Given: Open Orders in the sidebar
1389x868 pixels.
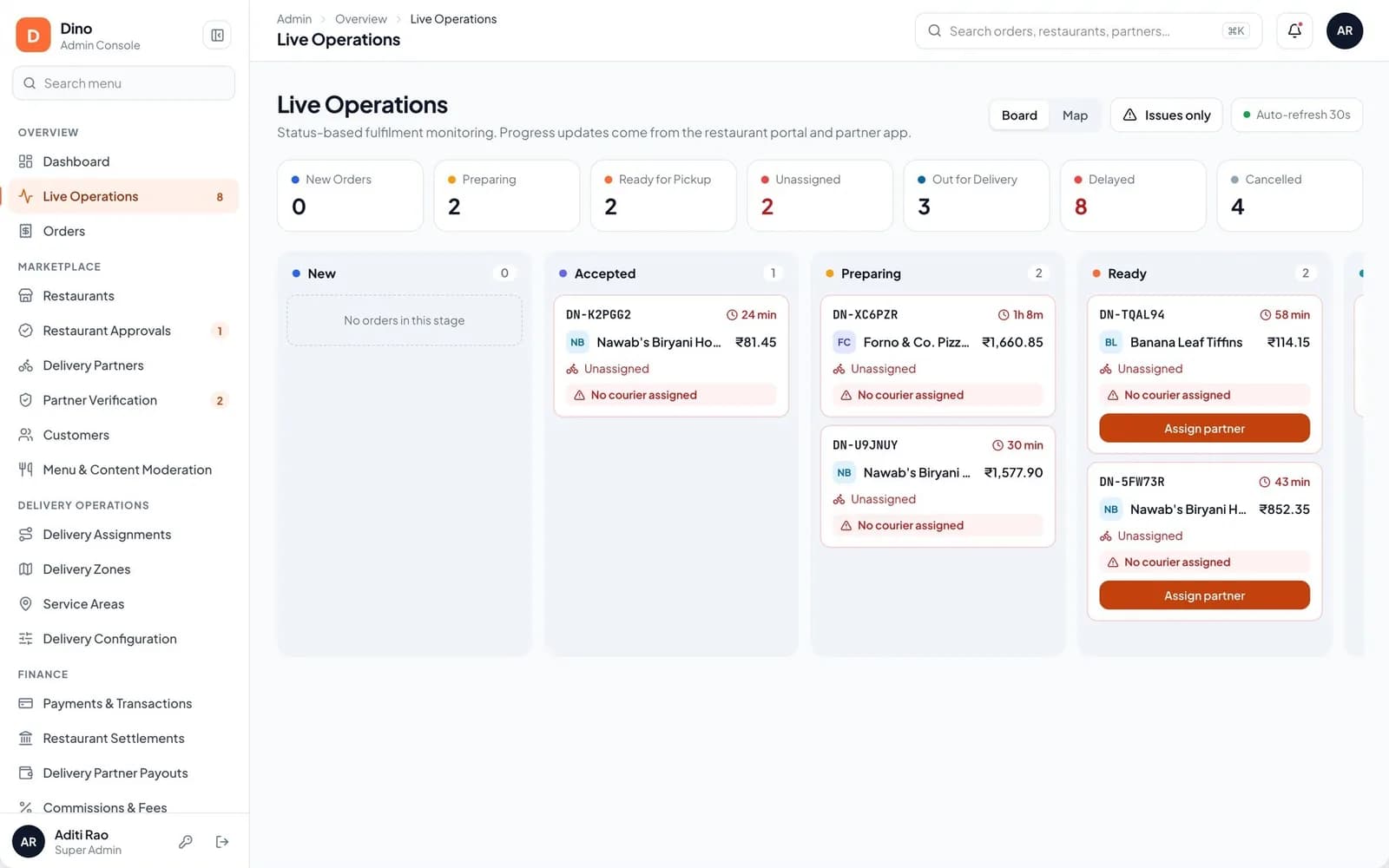Looking at the screenshot, I should coord(123,231).
